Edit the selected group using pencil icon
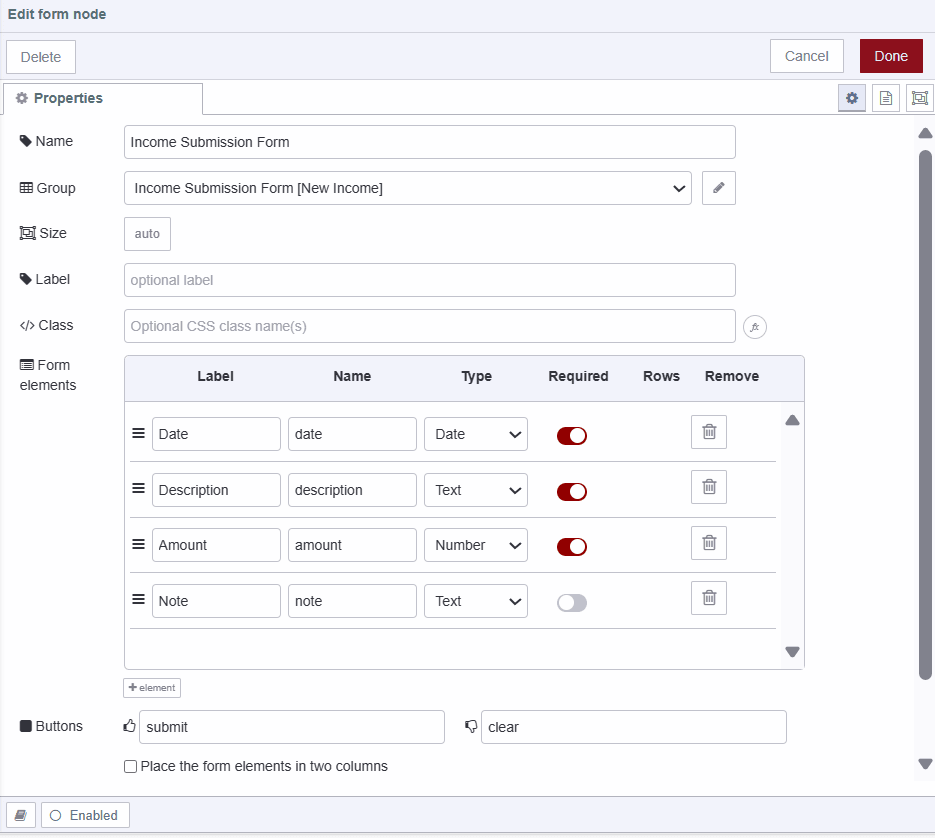935x838 pixels. tap(718, 188)
